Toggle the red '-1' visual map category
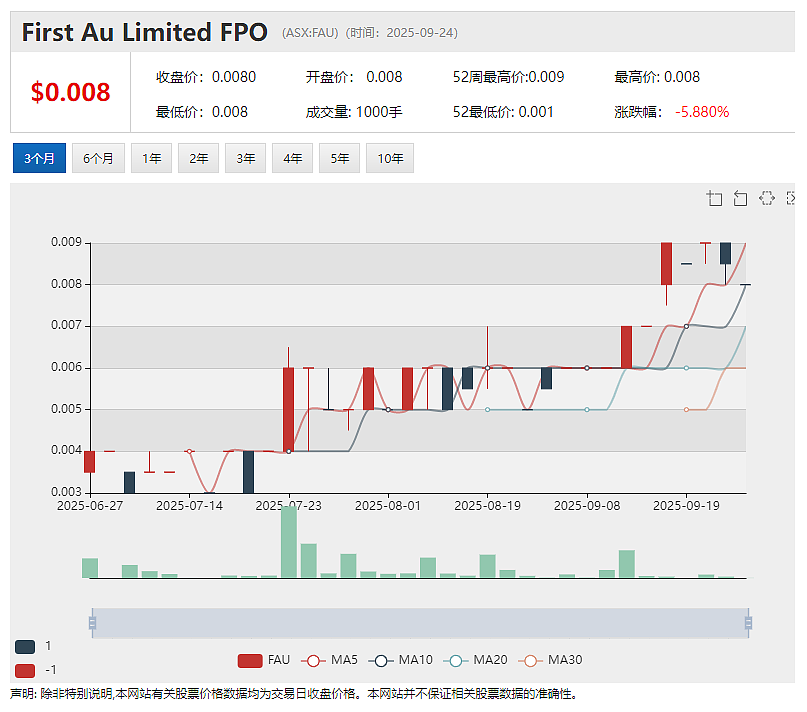Viewport: 807px width, 712px height. (x=25, y=671)
